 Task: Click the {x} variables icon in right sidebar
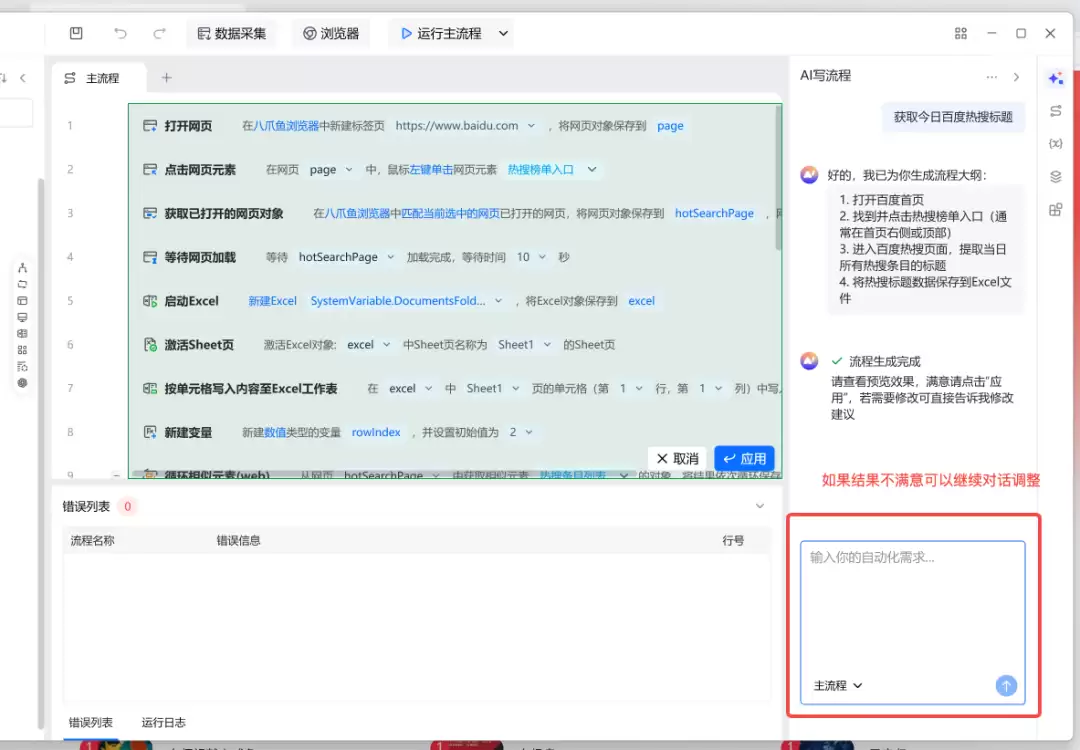(x=1055, y=143)
